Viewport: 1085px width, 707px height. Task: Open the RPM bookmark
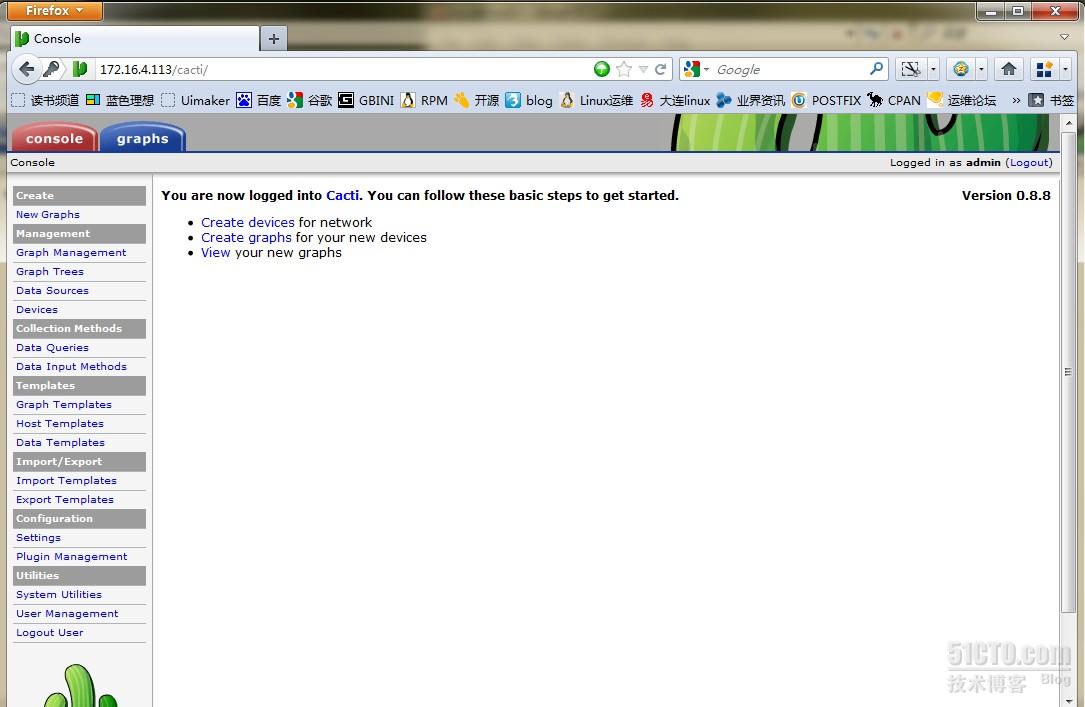(424, 100)
